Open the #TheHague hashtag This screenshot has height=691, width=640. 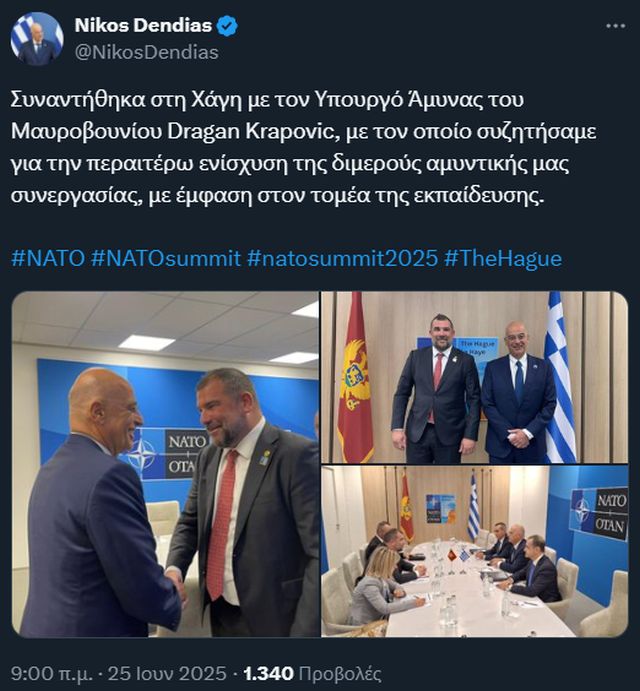503,258
